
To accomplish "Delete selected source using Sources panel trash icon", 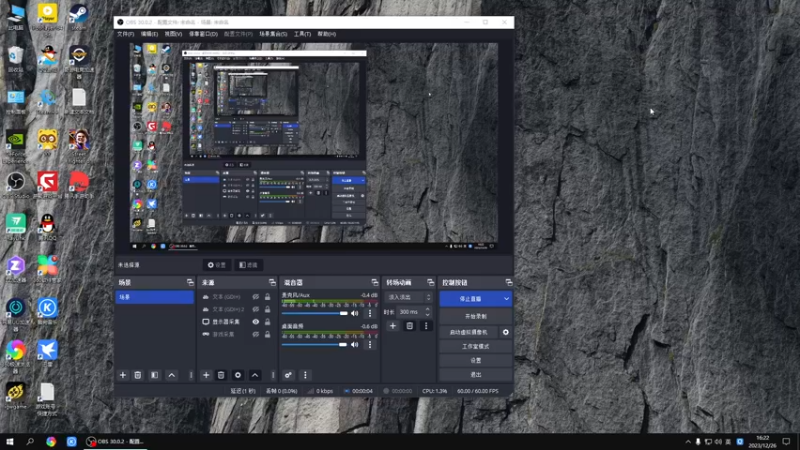I will click(221, 375).
